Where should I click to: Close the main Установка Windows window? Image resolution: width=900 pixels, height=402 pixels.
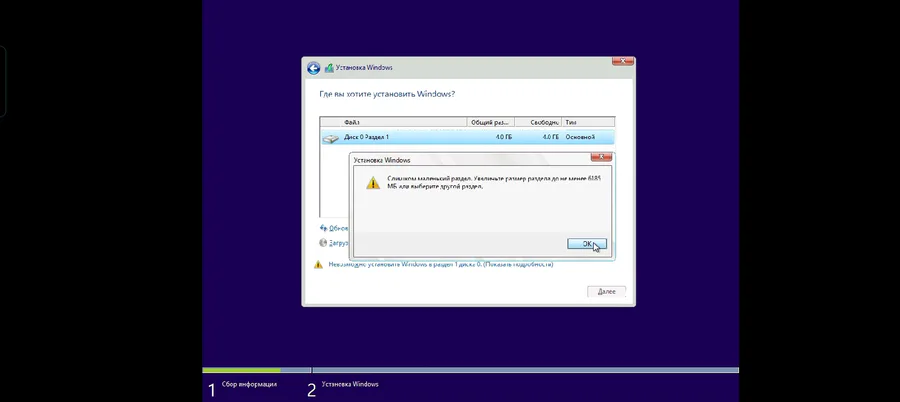click(623, 61)
